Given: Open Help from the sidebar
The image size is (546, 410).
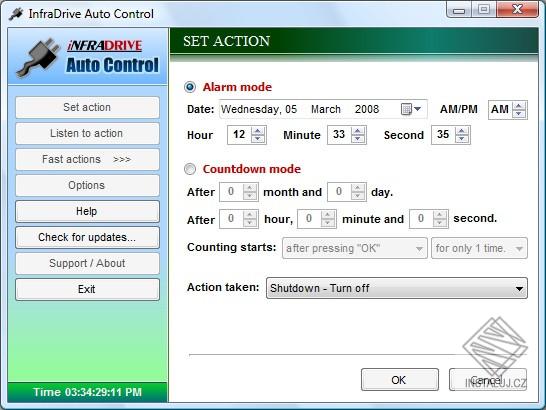Looking at the screenshot, I should pyautogui.click(x=87, y=211).
